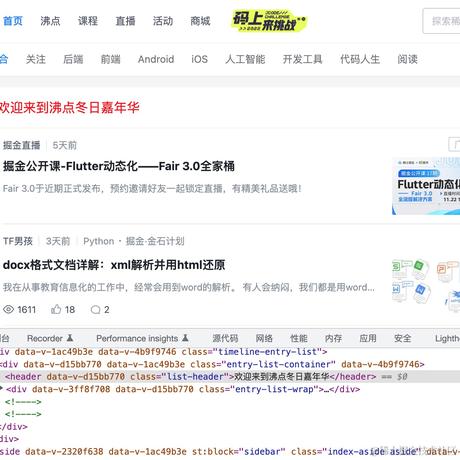This screenshot has width=460, height=460.
Task: Open the 掘金·金石计划 tag
Action: pos(155,241)
